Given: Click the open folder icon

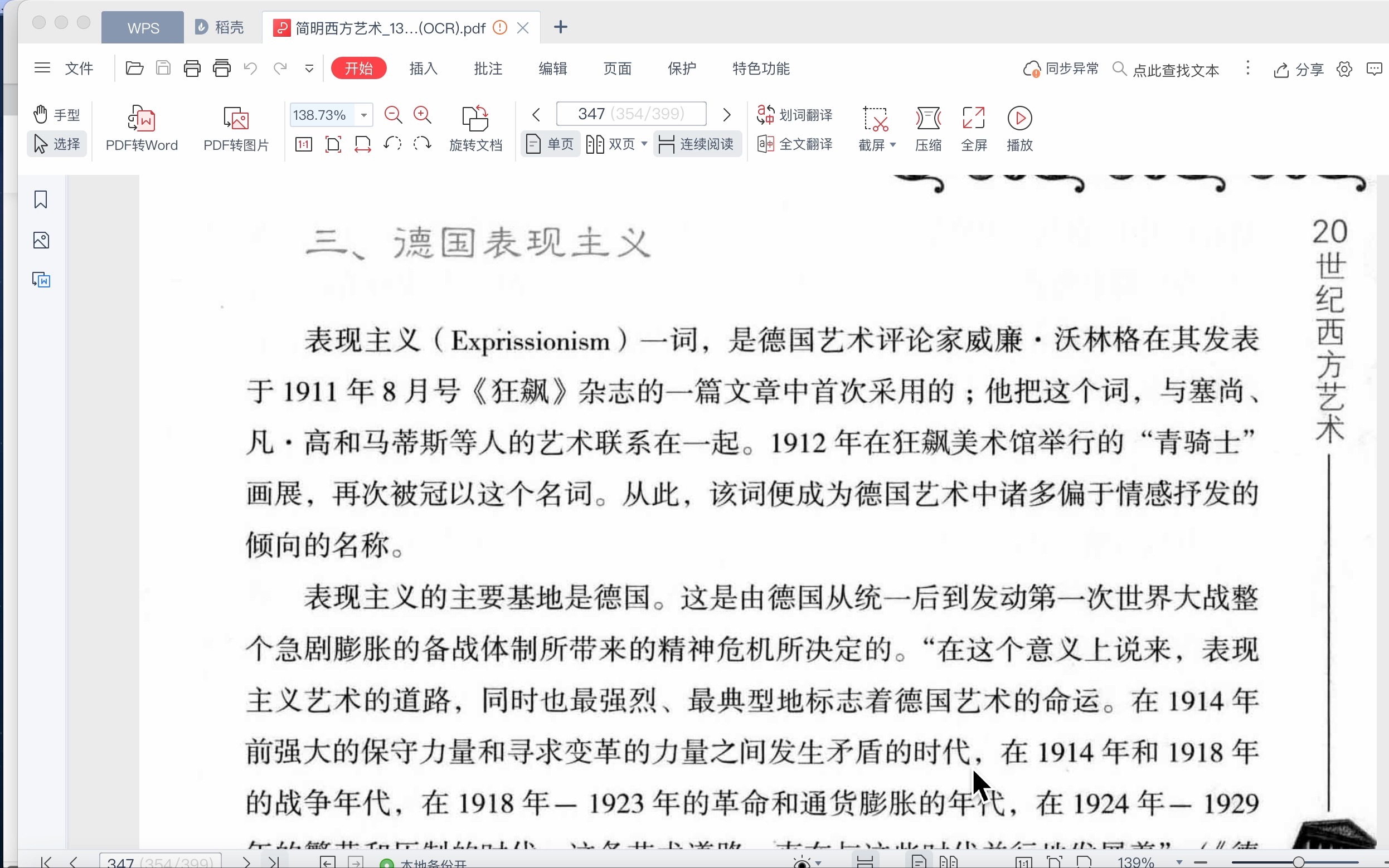Looking at the screenshot, I should click(x=134, y=69).
